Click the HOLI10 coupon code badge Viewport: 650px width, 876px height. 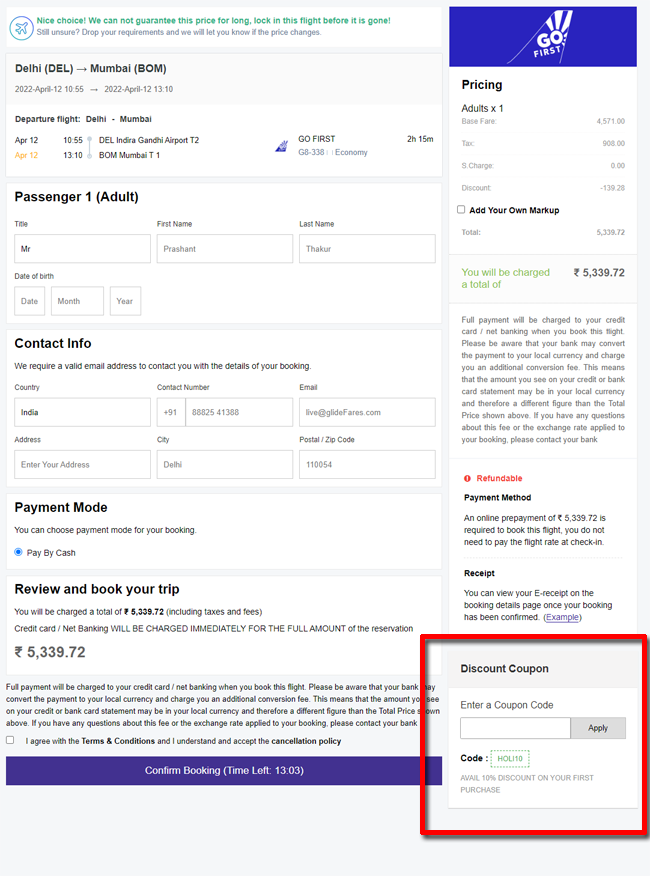pos(510,759)
